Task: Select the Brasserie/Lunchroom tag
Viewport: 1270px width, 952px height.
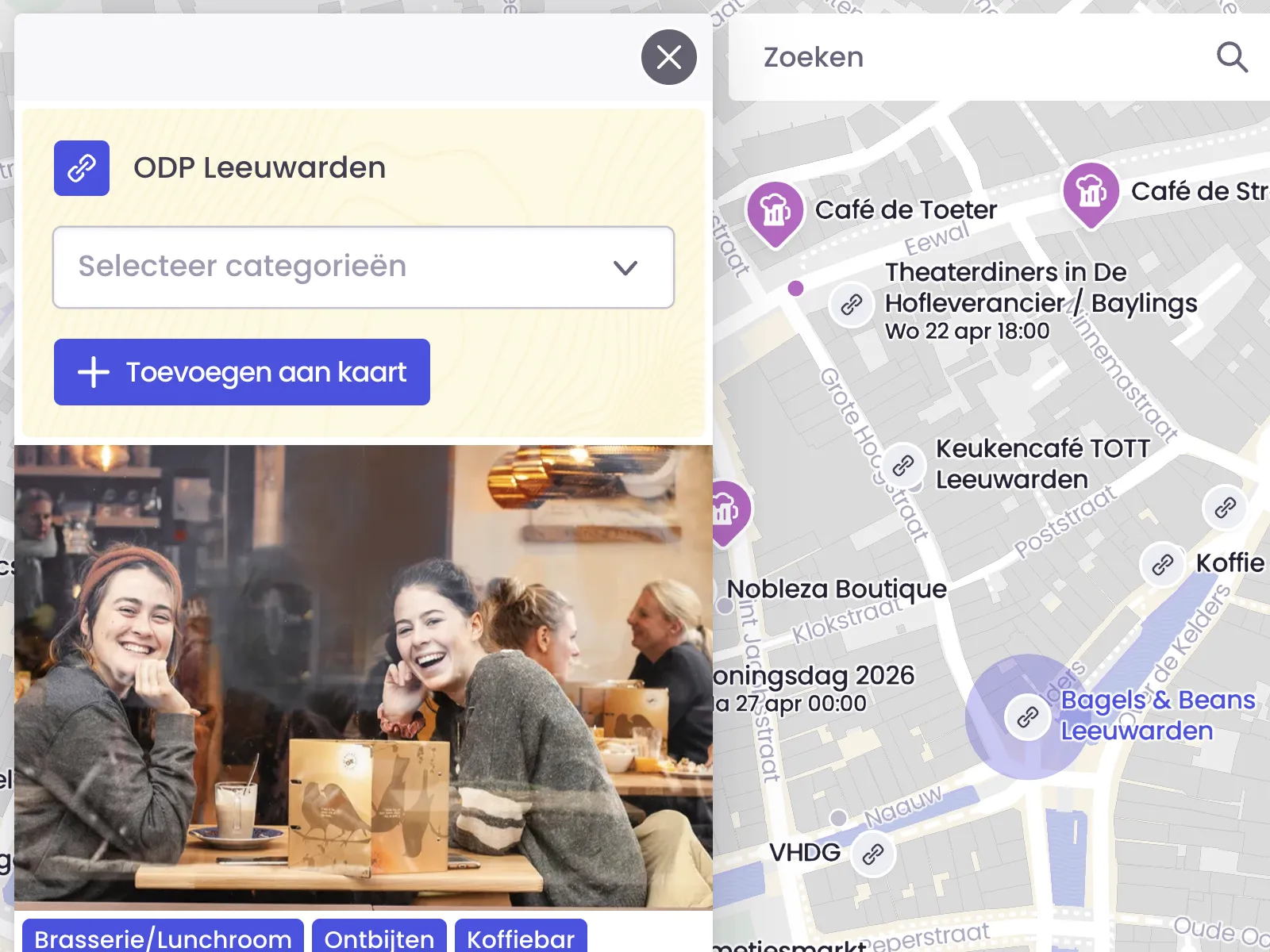Action: pyautogui.click(x=163, y=938)
